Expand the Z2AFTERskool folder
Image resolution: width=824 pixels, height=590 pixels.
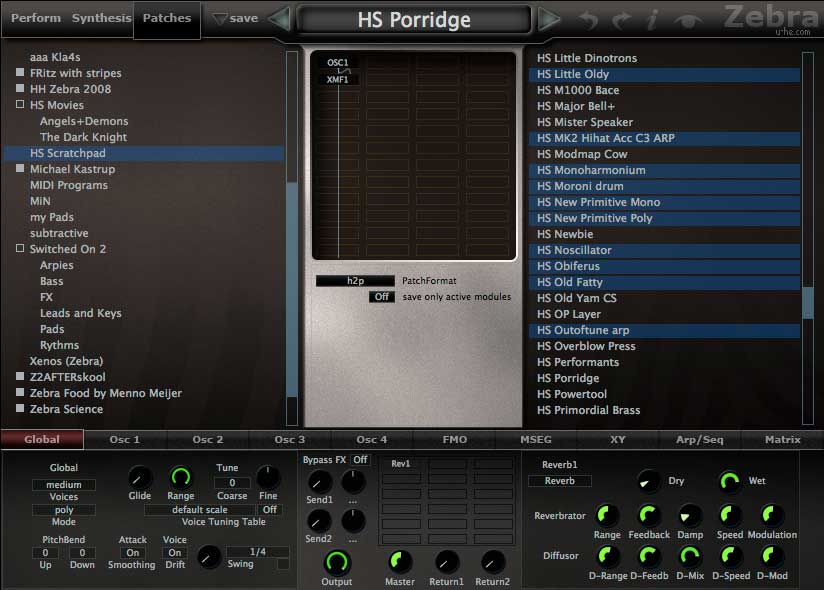[20, 376]
